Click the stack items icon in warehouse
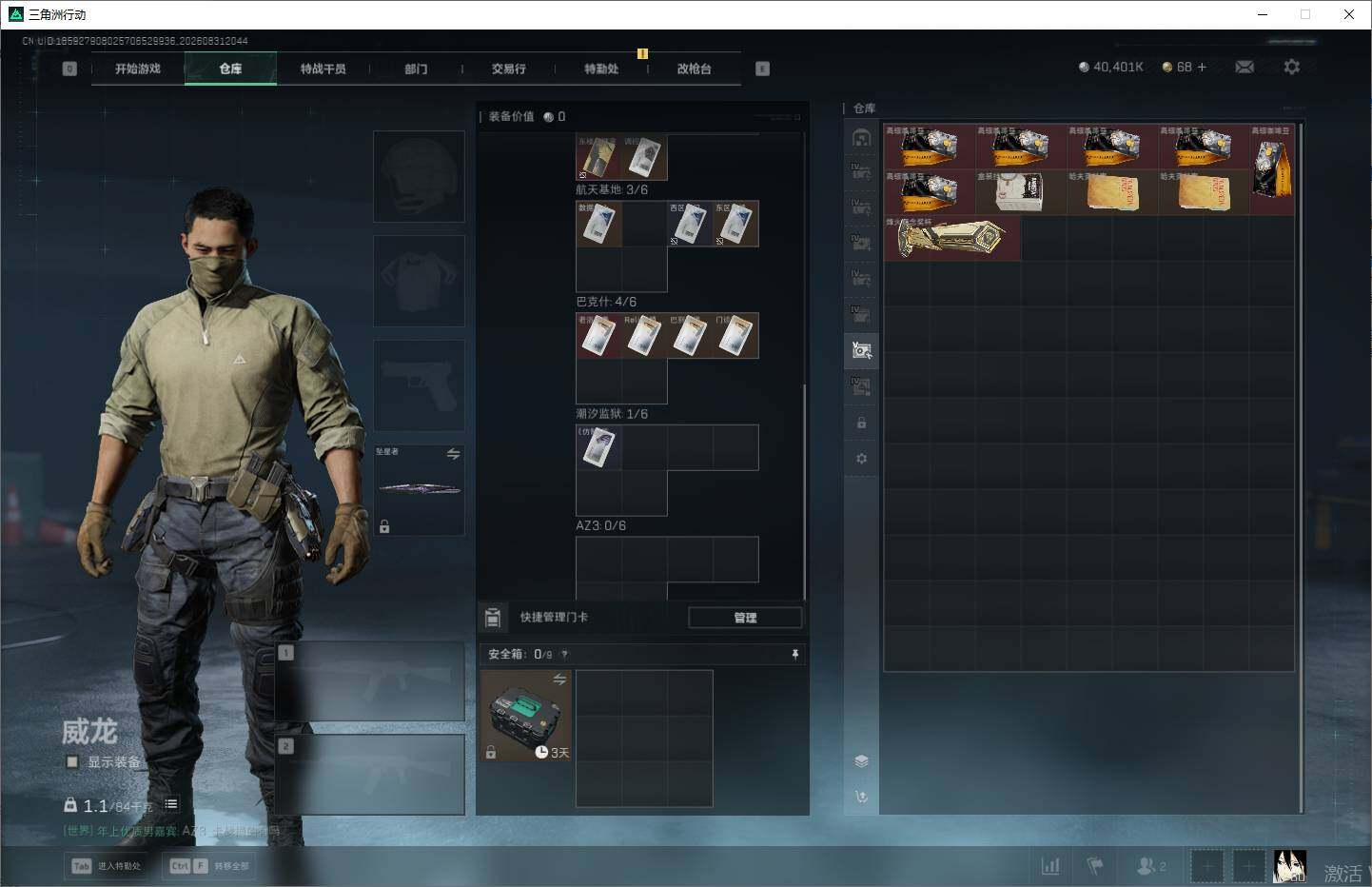 pos(861,760)
